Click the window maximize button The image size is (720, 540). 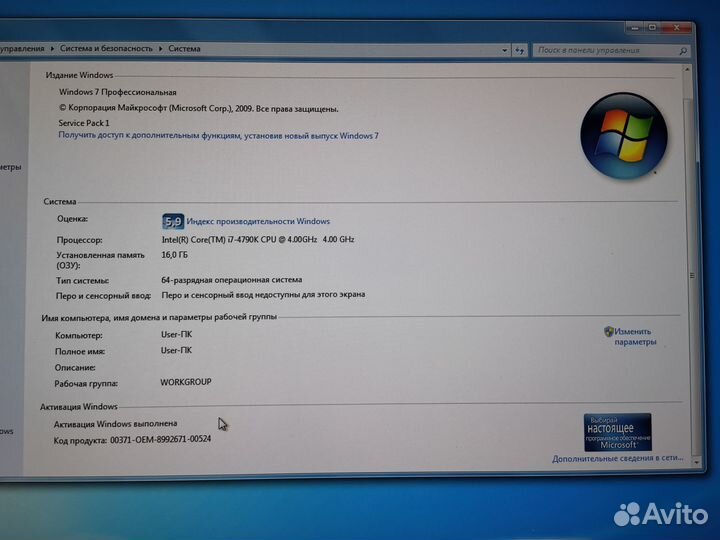(x=652, y=28)
